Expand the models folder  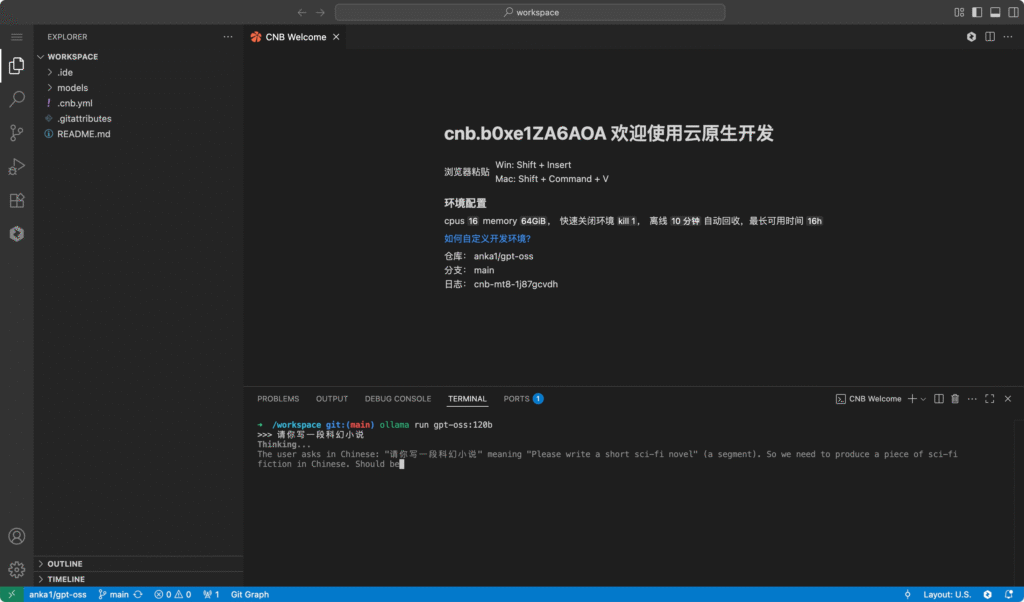pos(72,88)
